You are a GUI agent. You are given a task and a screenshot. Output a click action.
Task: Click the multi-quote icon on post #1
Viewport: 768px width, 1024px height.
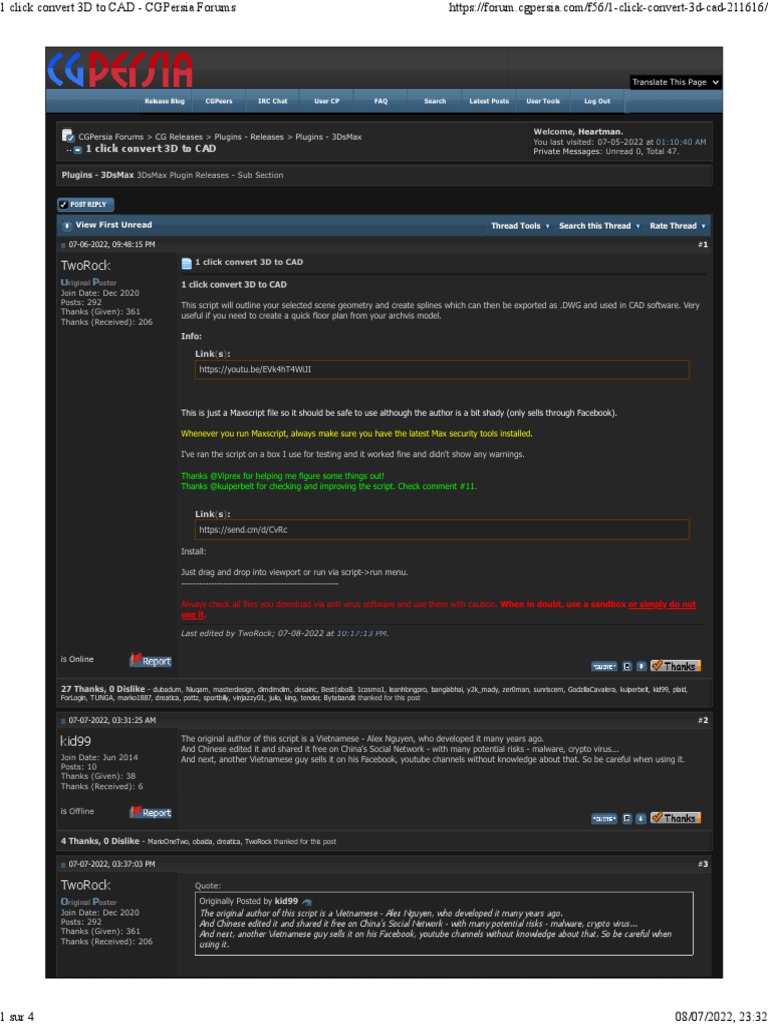click(x=626, y=667)
